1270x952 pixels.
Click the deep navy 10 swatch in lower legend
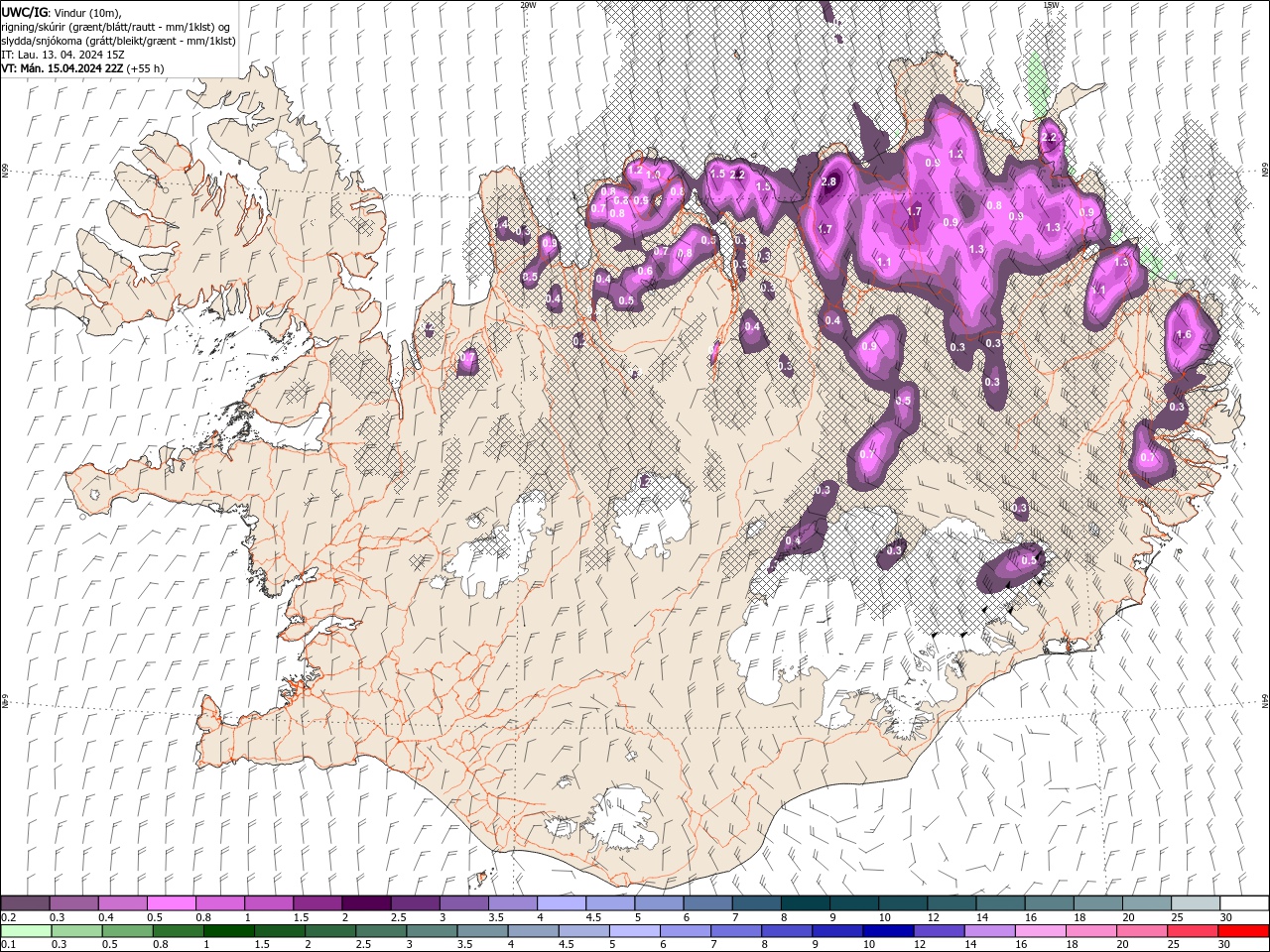888,931
